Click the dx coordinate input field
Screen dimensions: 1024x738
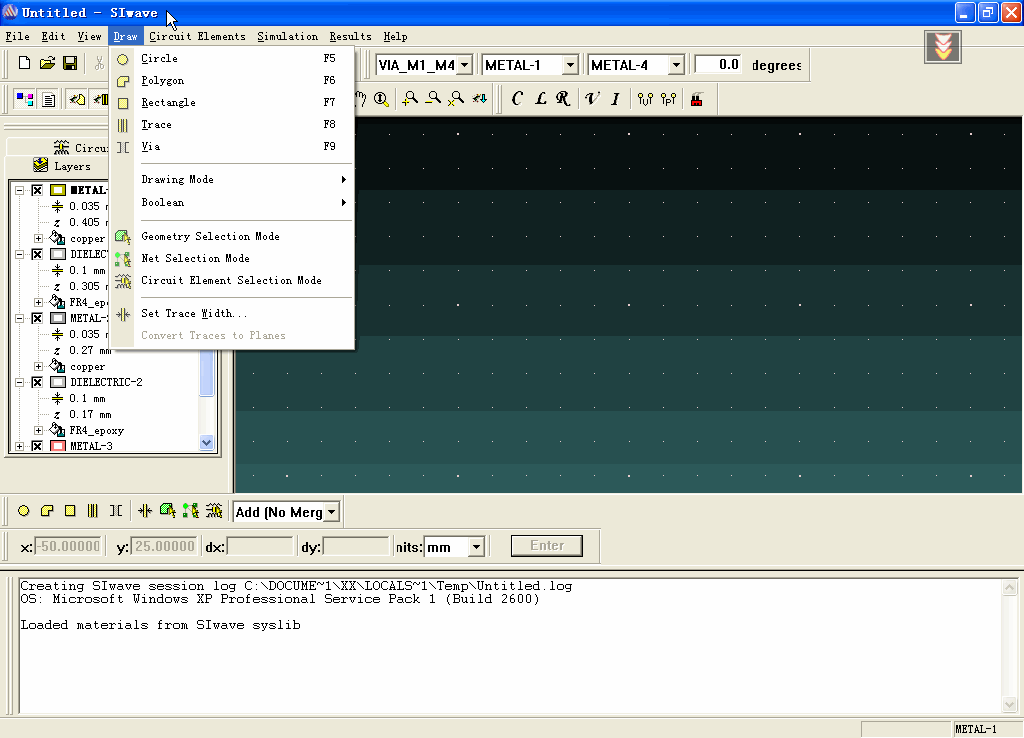coord(260,547)
